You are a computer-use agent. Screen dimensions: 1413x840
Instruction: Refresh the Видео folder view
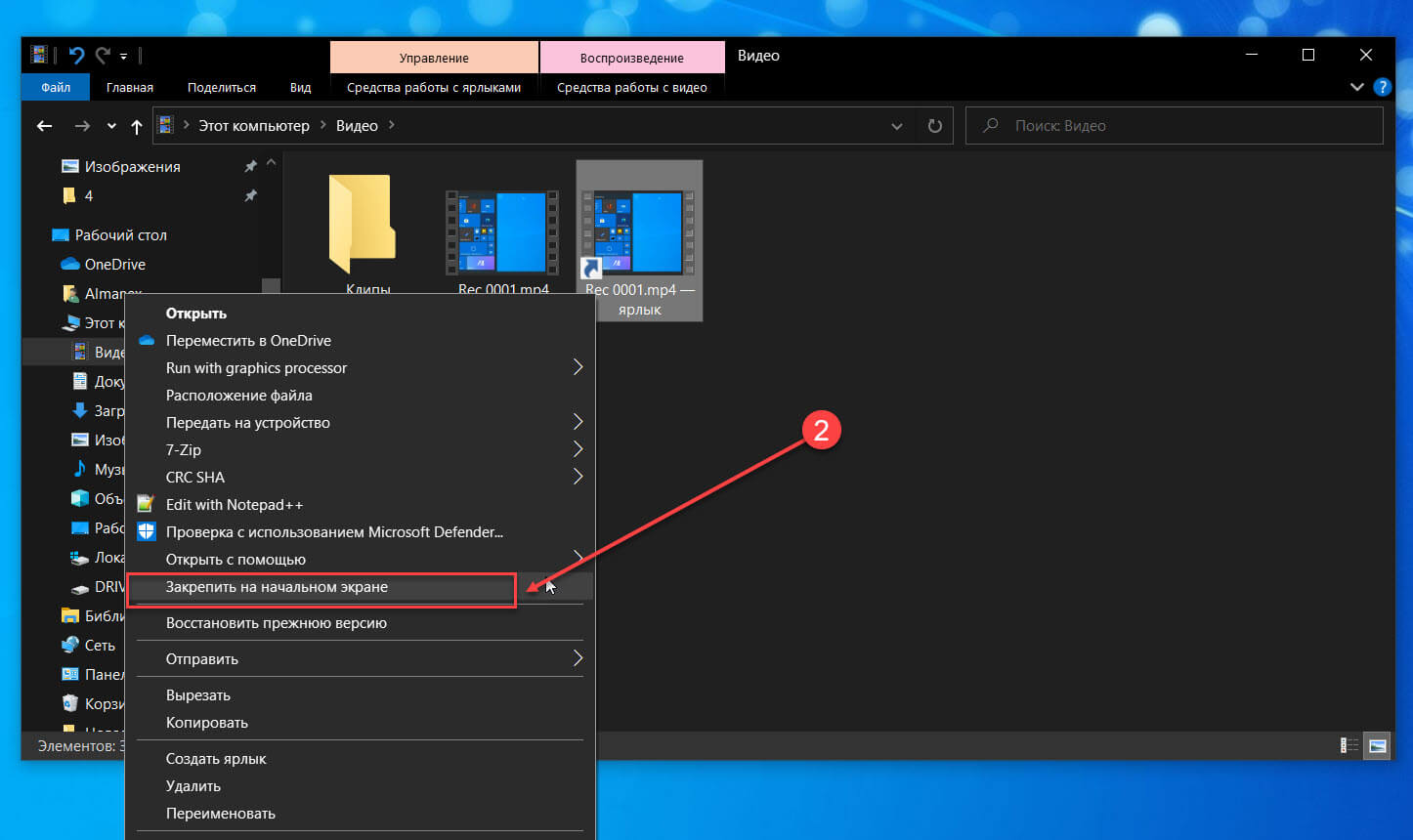935,126
